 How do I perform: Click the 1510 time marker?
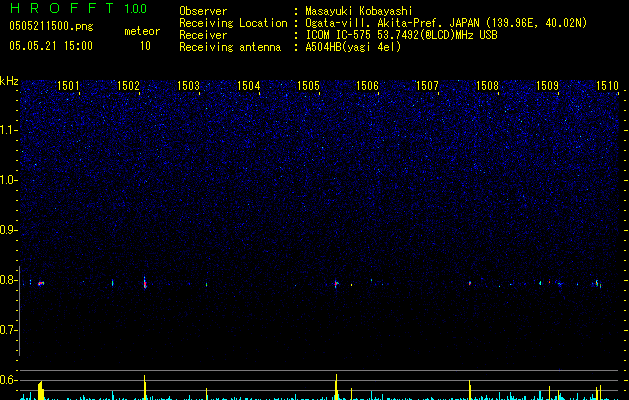(607, 85)
